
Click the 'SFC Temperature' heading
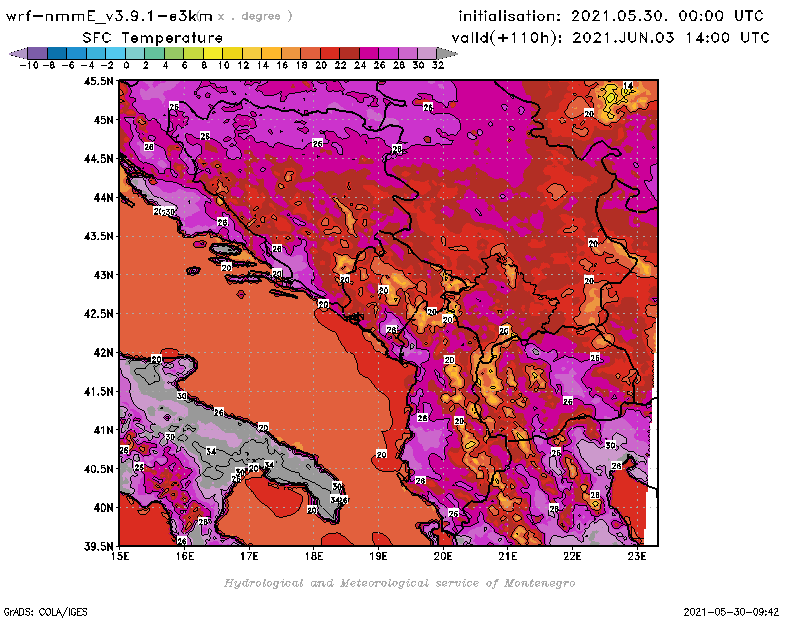coord(153,38)
